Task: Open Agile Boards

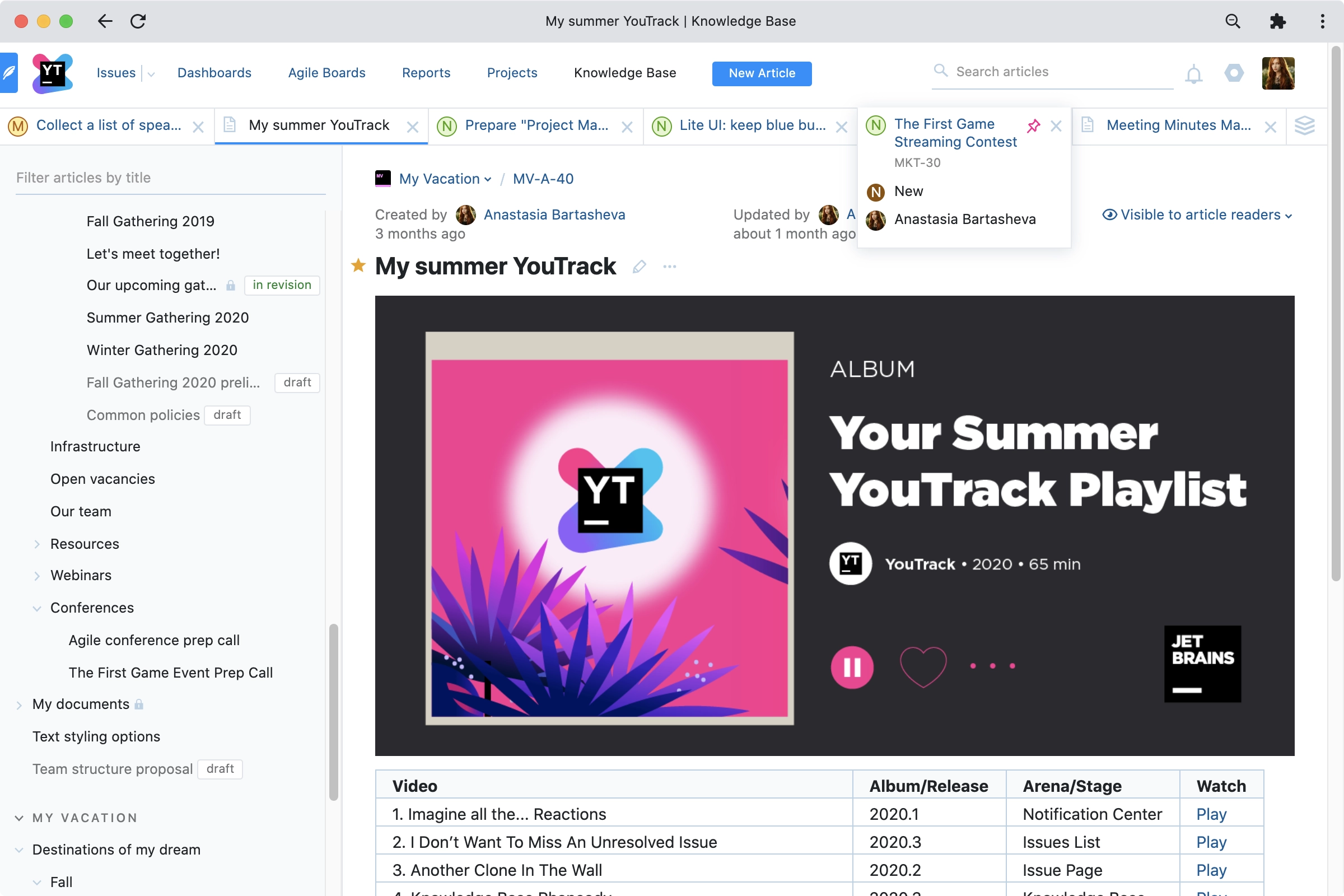Action: 327,73
